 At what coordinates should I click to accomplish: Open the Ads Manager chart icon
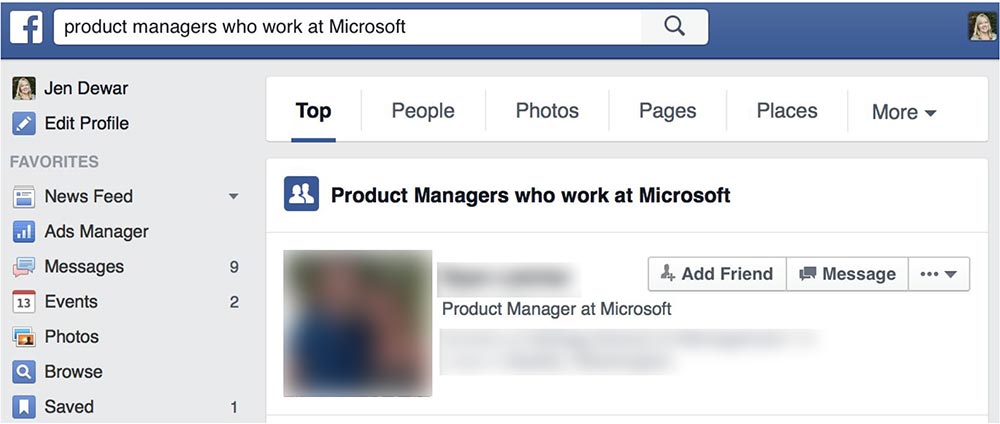tap(24, 231)
